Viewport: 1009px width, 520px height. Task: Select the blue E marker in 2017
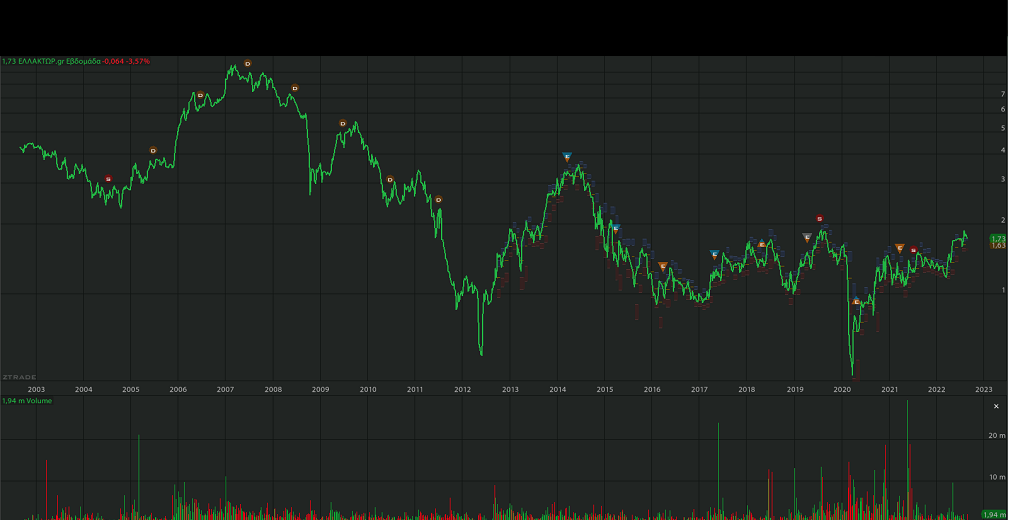(714, 255)
